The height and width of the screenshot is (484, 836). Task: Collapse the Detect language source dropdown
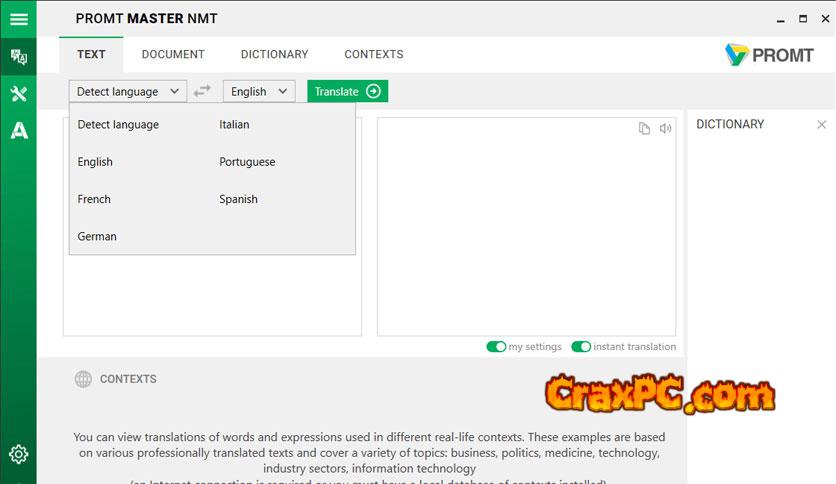[x=128, y=91]
